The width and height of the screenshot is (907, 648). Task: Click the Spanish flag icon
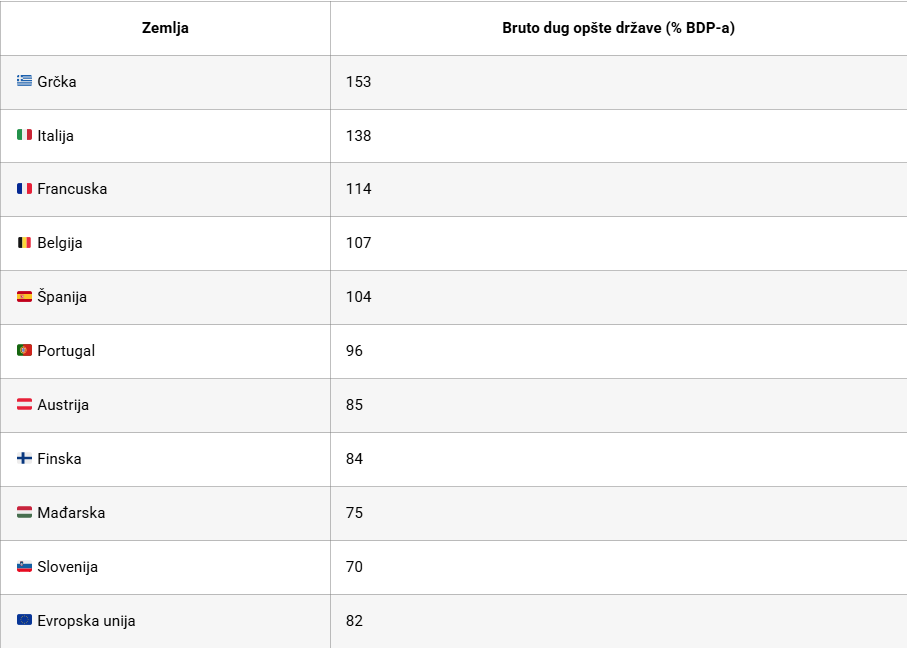[24, 297]
